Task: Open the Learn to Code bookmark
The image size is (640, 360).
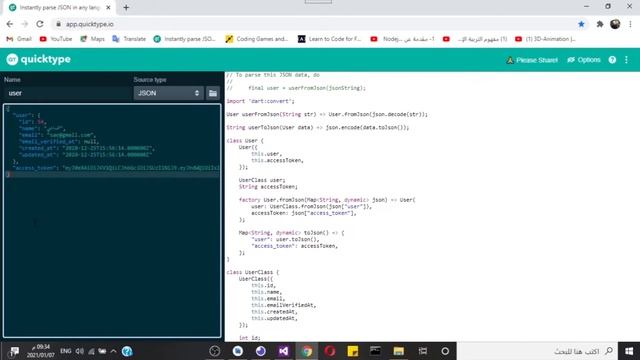Action: [329, 39]
